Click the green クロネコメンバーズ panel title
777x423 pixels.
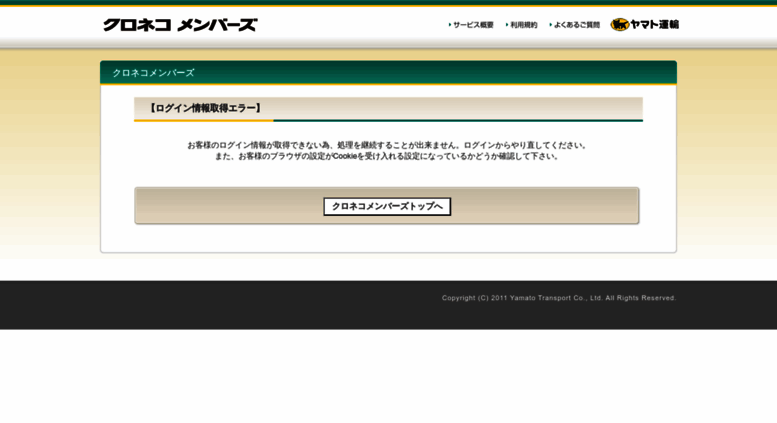coord(153,73)
